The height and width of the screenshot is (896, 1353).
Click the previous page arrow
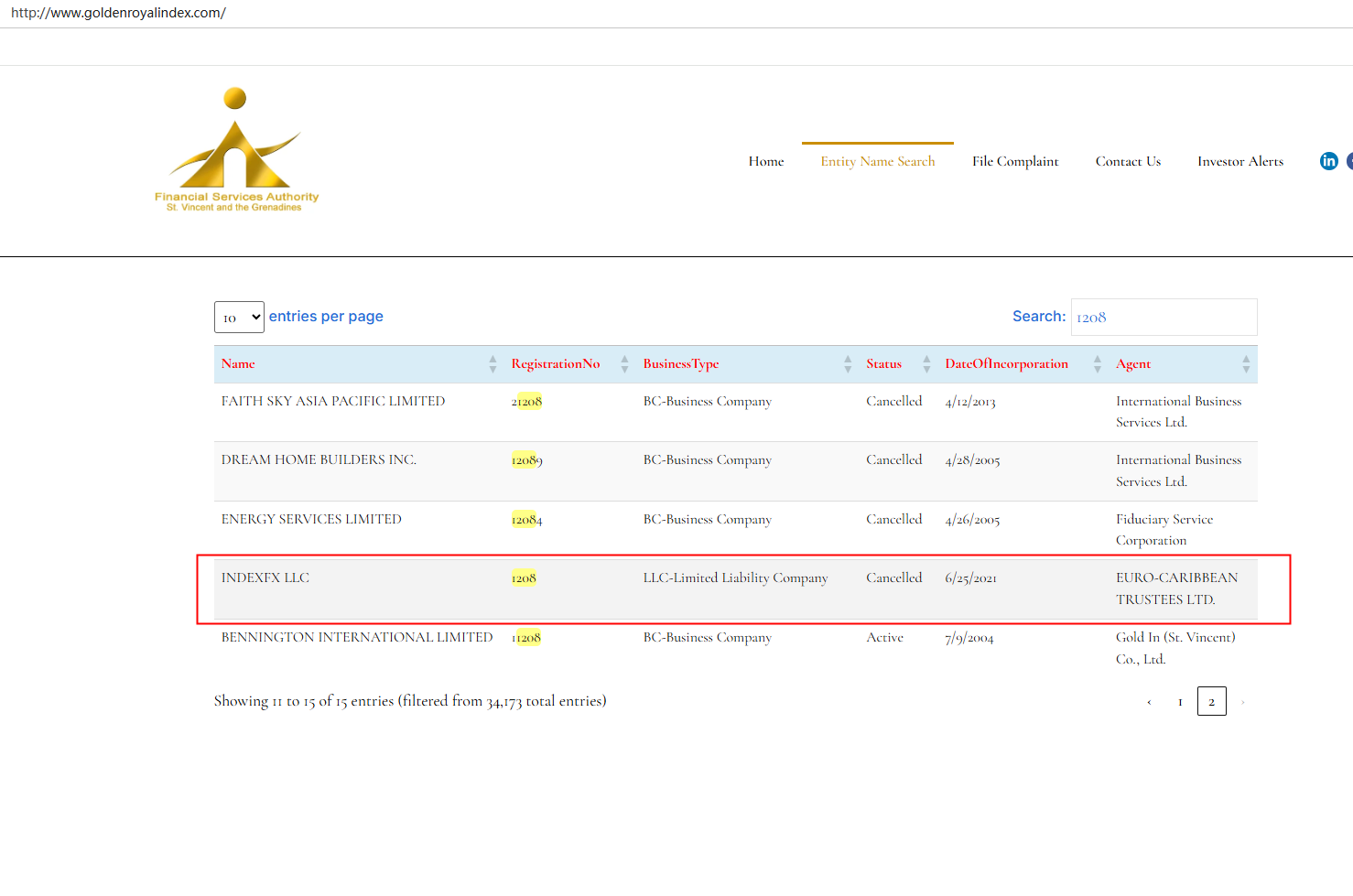(1149, 702)
